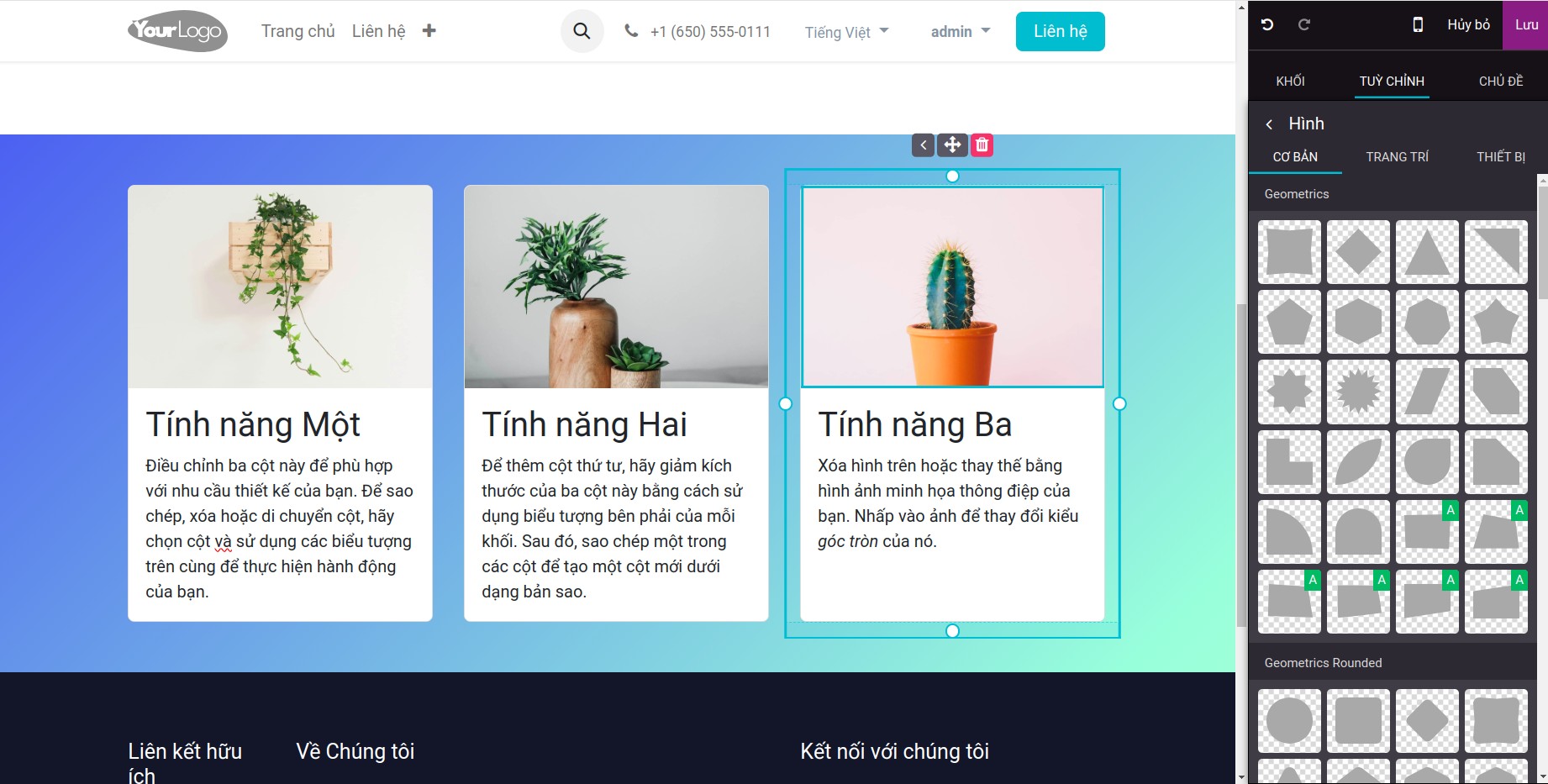Apply the rounded circle shape
This screenshot has height=784, width=1548.
1289,721
